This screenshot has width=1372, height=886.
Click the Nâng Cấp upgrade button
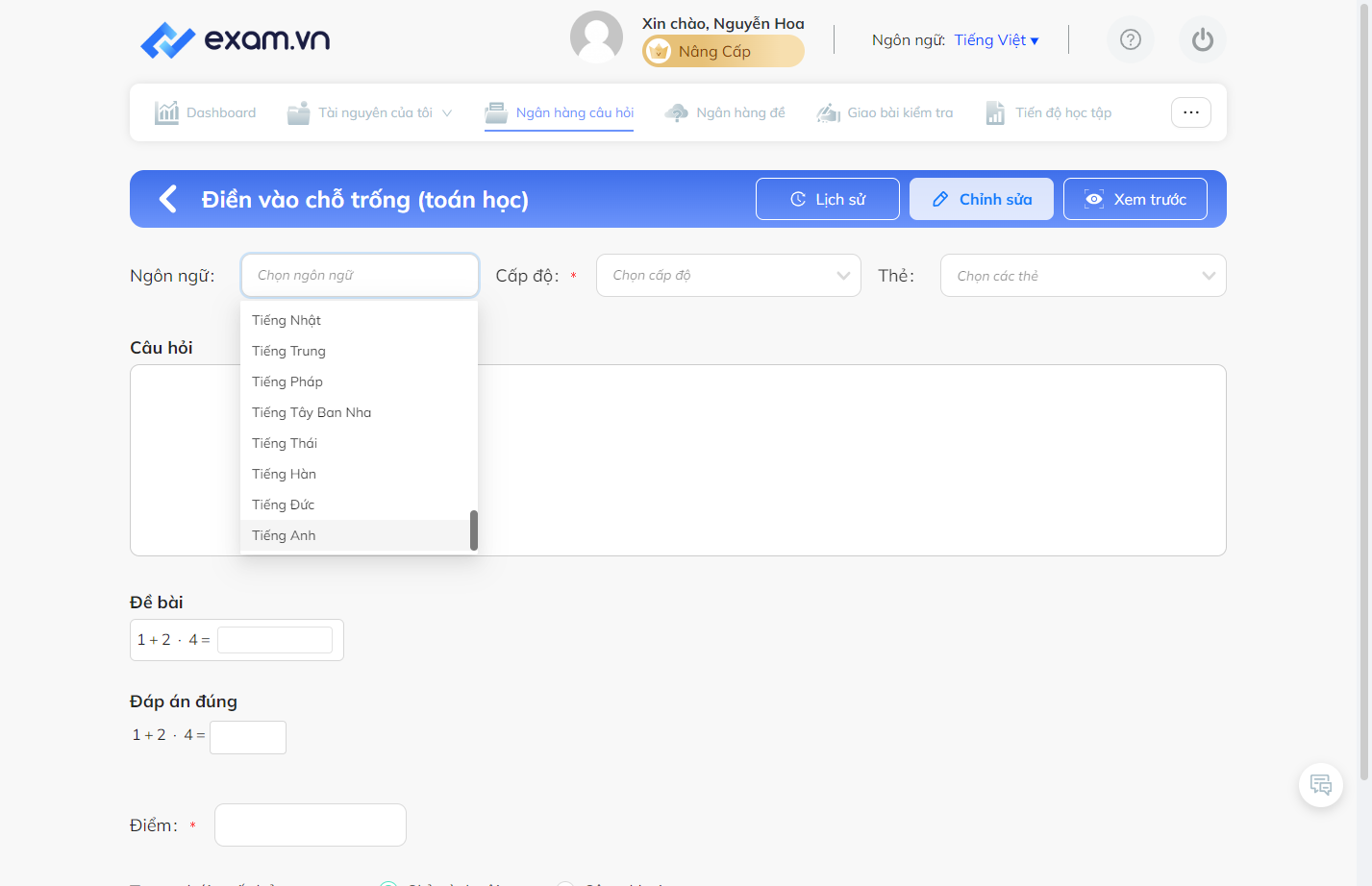point(723,51)
